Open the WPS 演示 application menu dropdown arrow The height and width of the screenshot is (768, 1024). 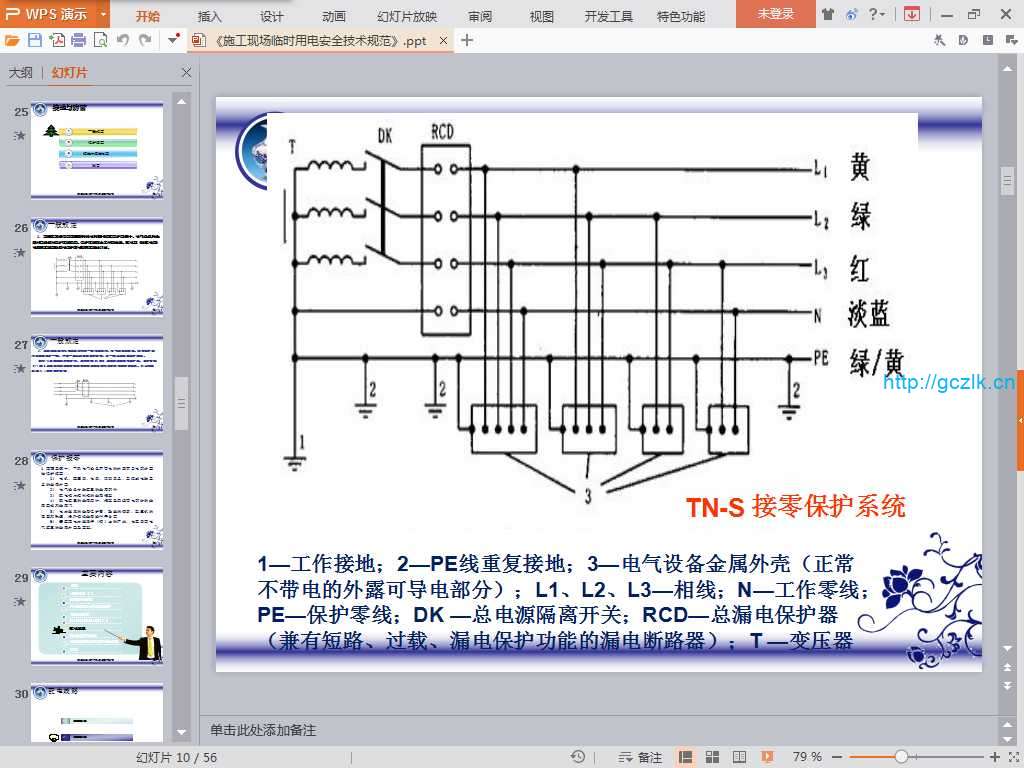(103, 14)
